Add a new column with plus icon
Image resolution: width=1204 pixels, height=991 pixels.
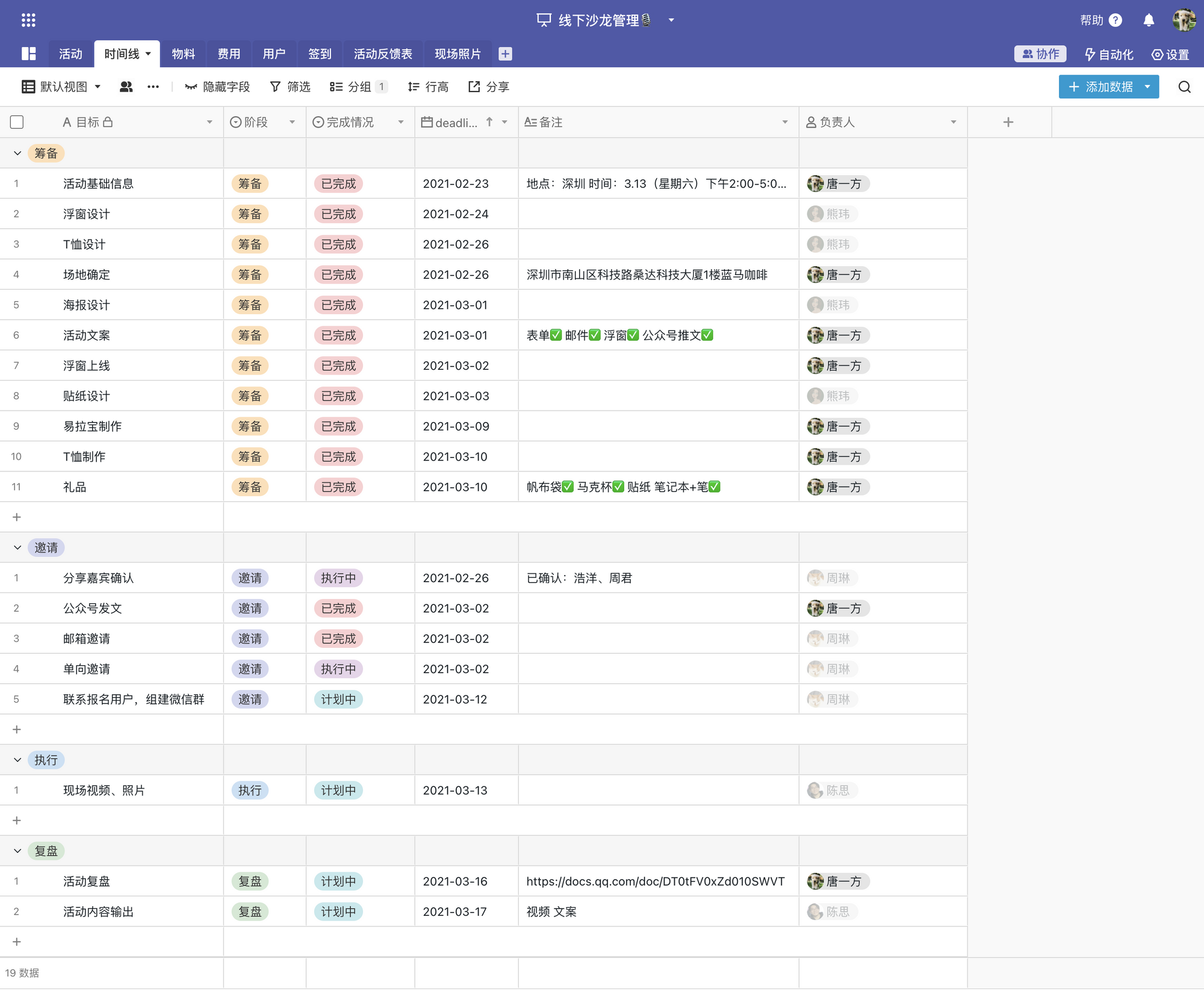tap(1008, 122)
